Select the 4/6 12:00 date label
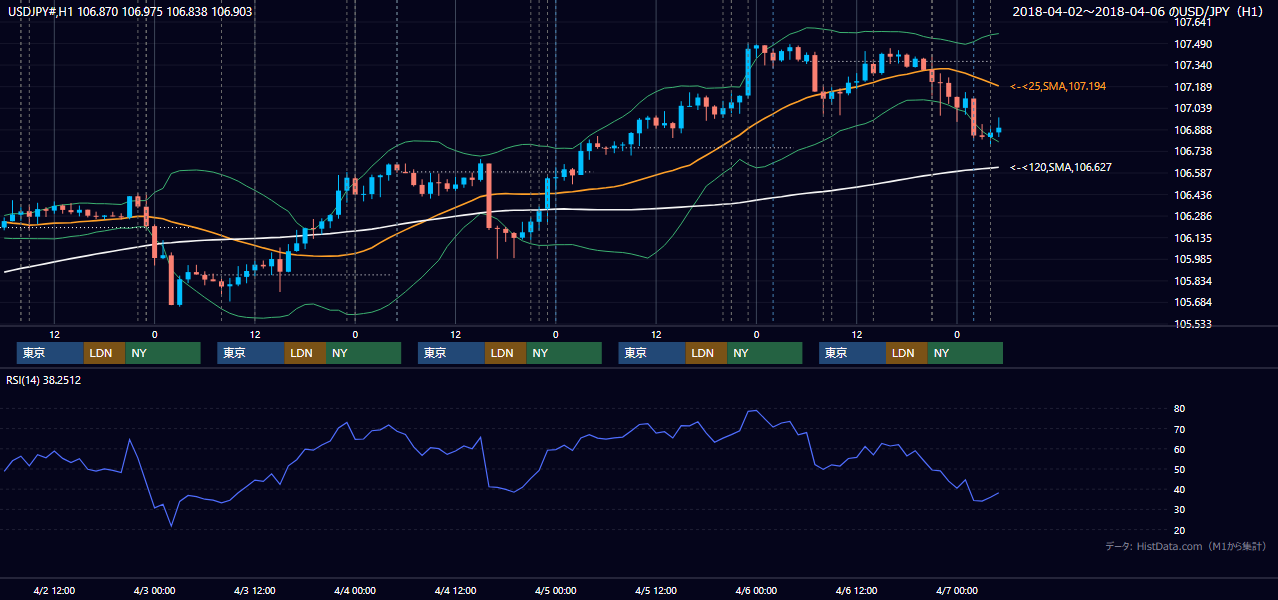 [856, 590]
